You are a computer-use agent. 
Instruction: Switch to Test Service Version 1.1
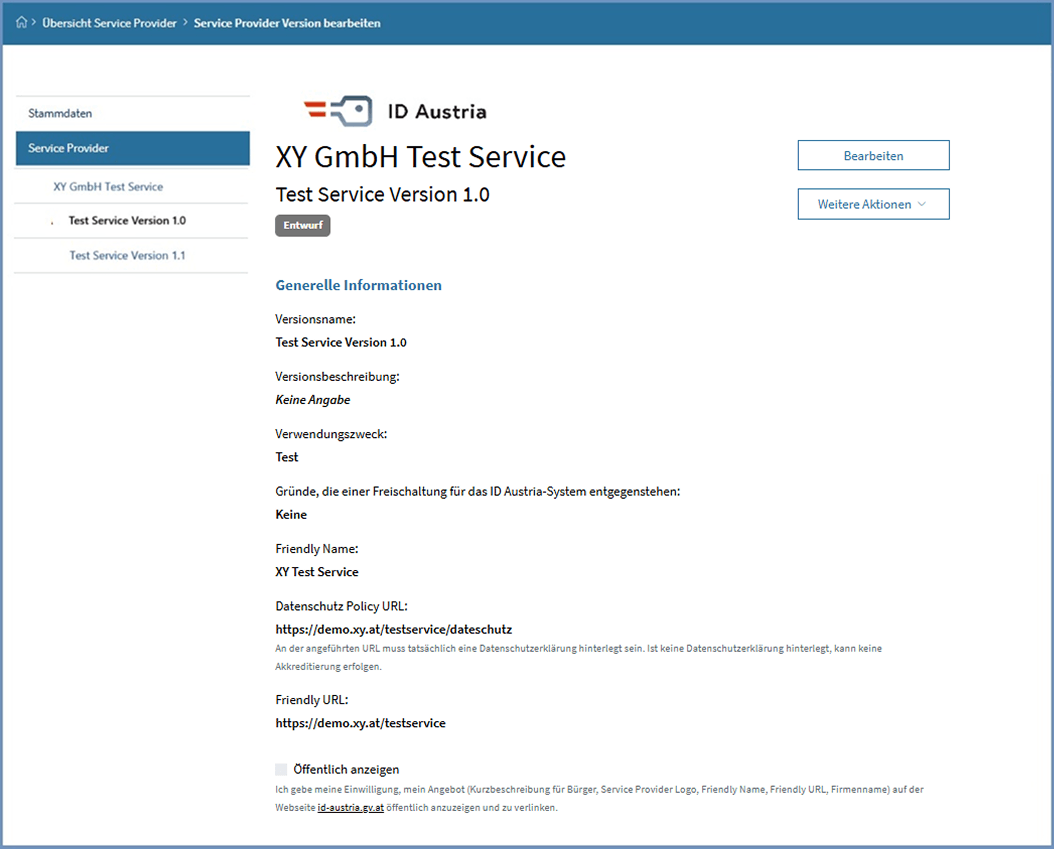tap(128, 255)
